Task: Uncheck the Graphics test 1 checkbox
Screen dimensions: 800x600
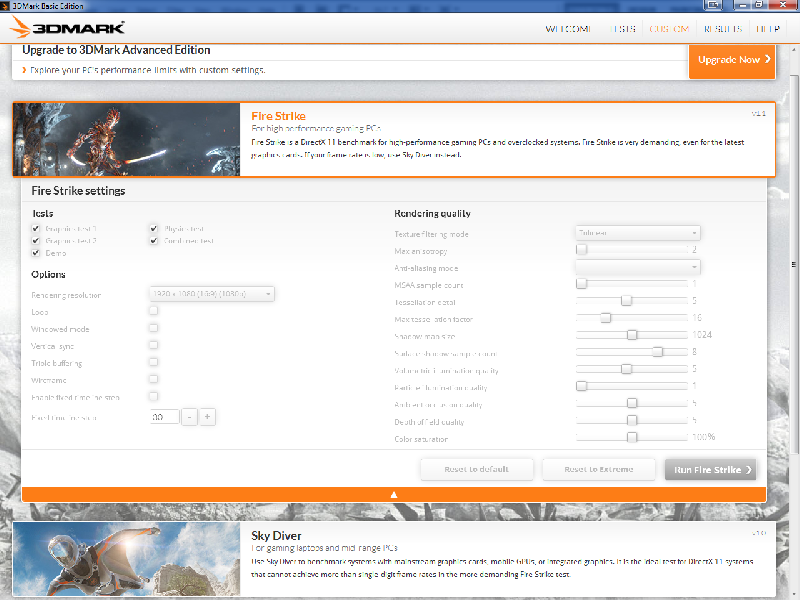Action: 36,229
